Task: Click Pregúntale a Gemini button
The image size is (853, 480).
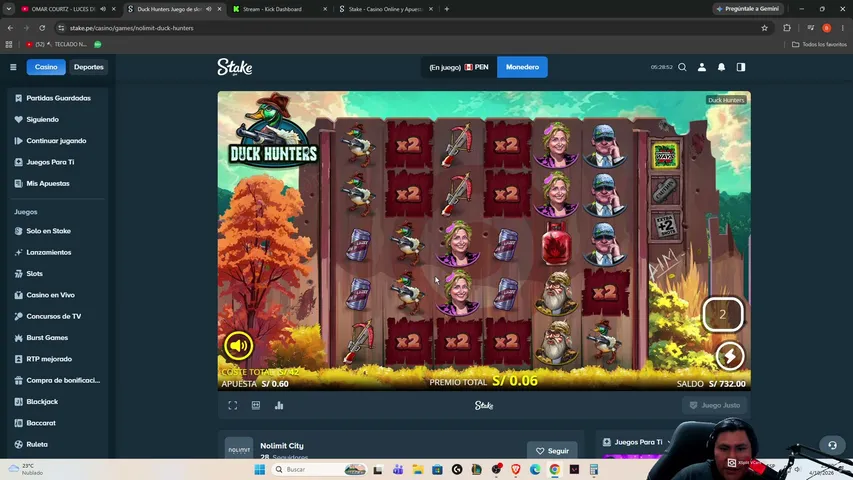Action: pos(748,9)
